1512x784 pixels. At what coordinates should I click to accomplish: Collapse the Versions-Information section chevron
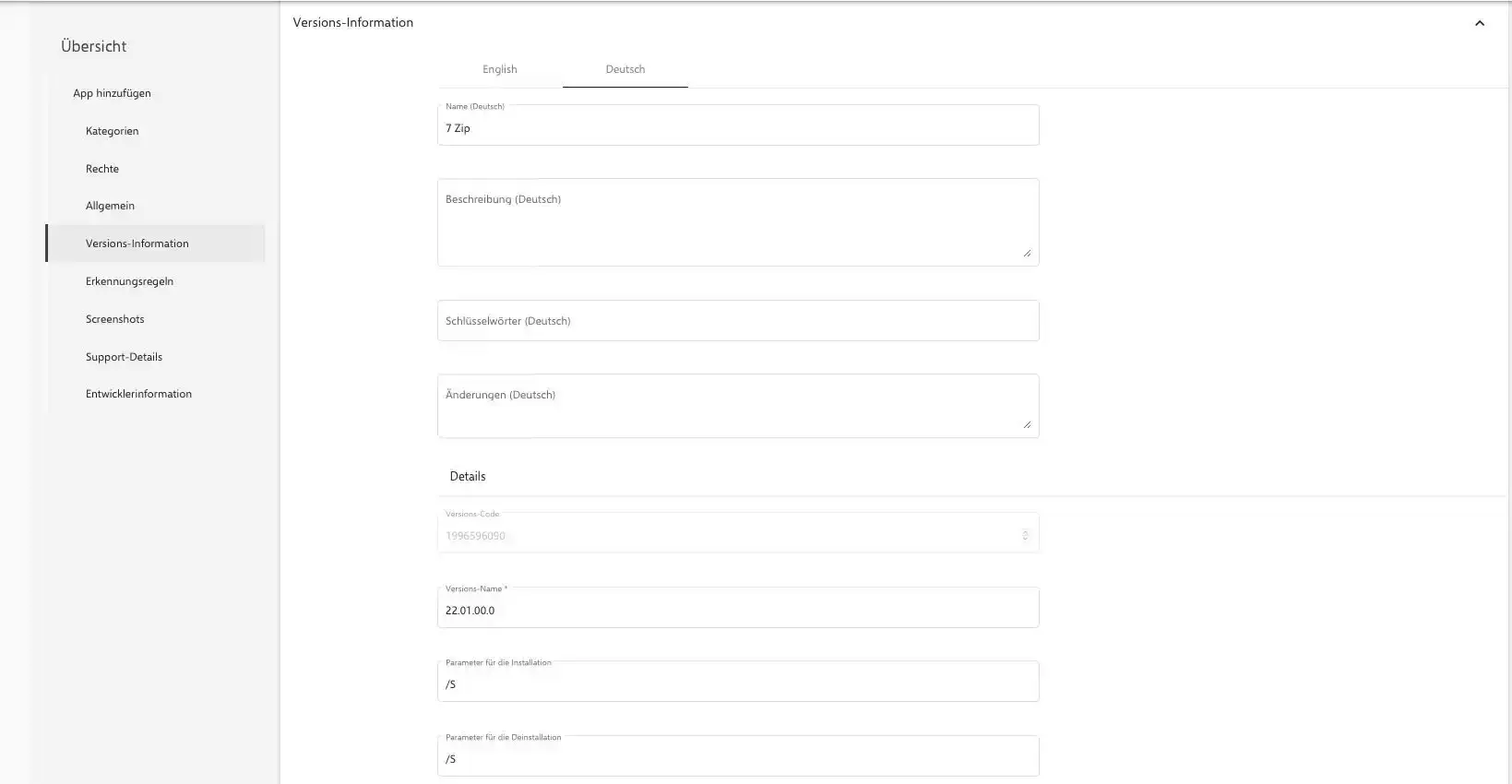tap(1479, 23)
